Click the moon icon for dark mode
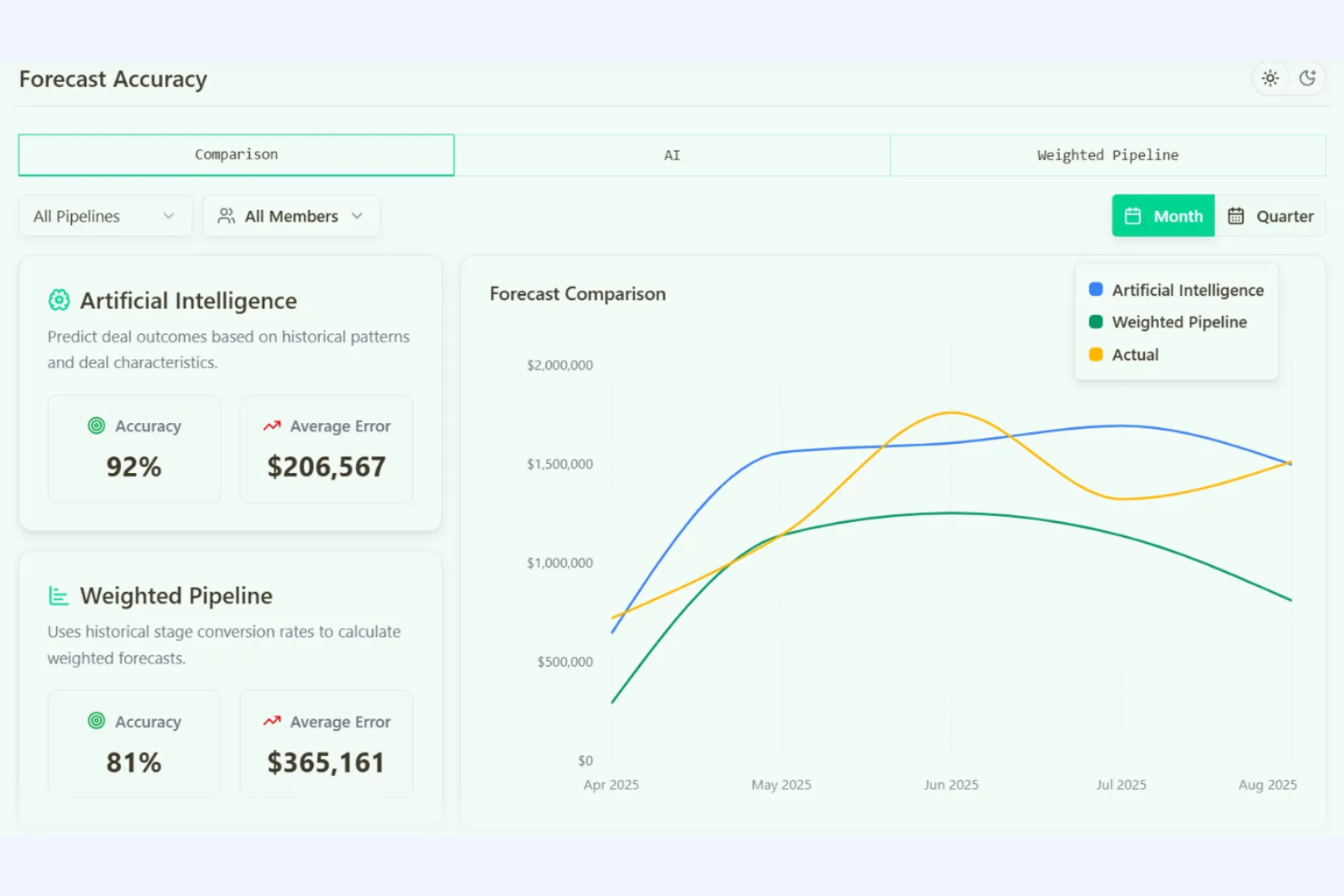This screenshot has height=896, width=1344. pos(1308,78)
